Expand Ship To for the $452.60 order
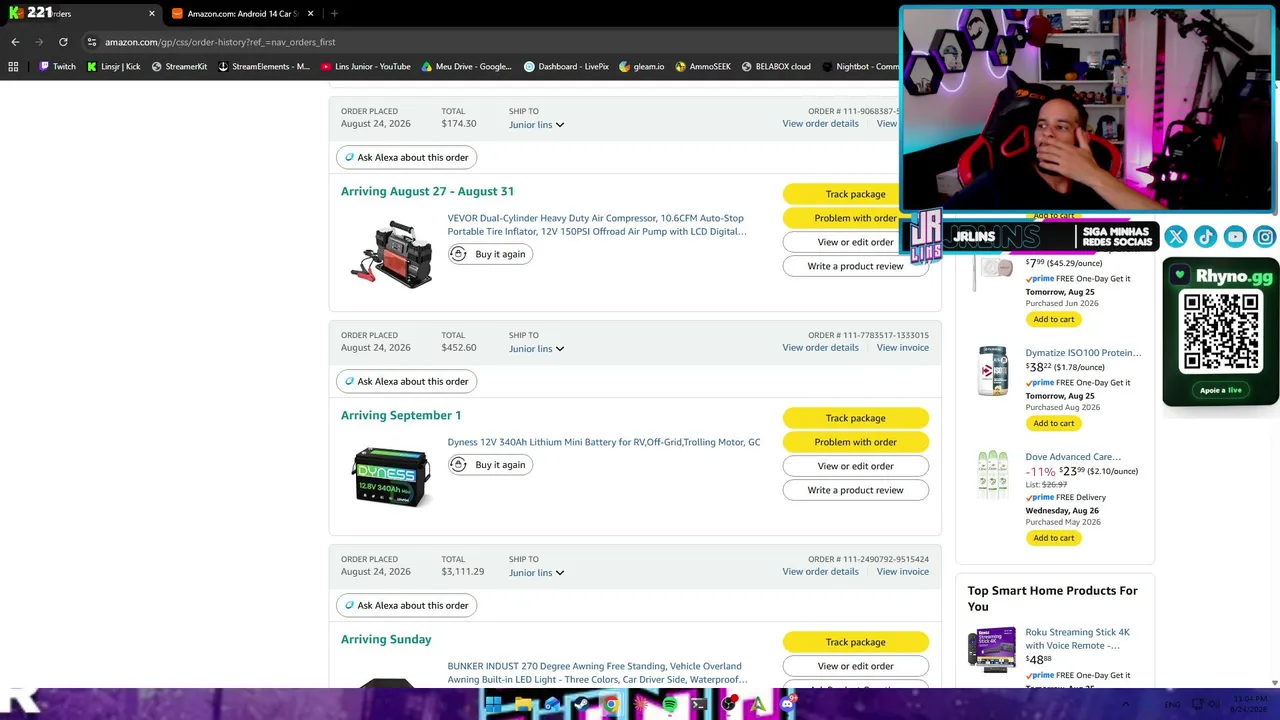 pos(536,349)
